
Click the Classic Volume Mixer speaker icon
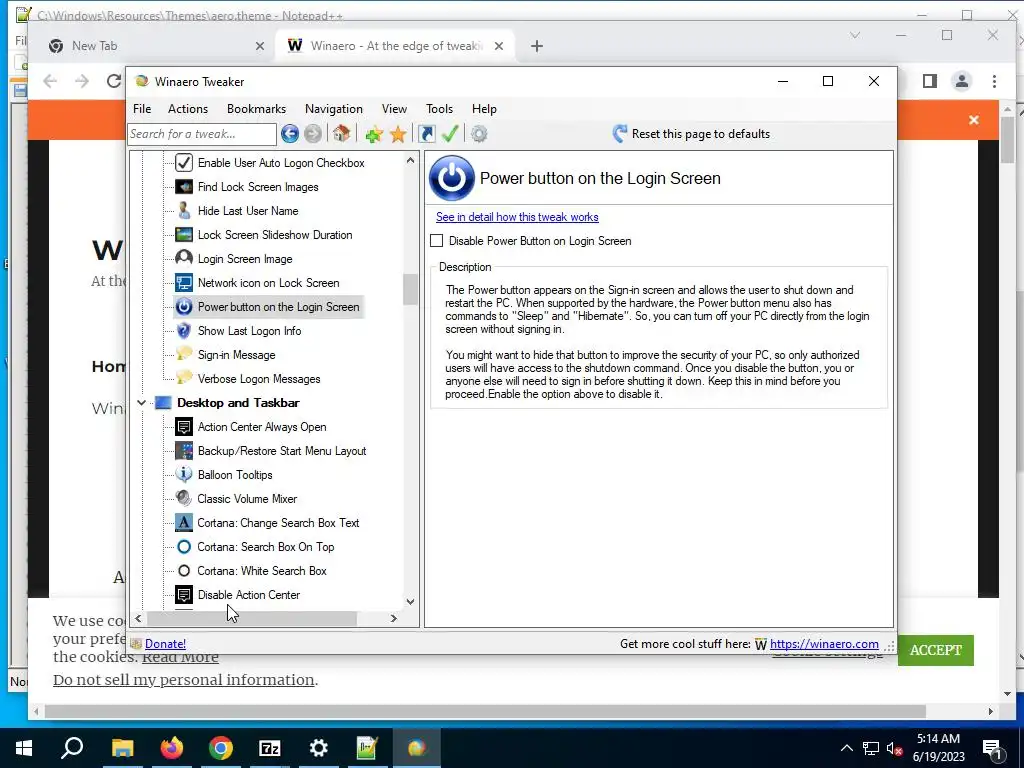point(184,498)
